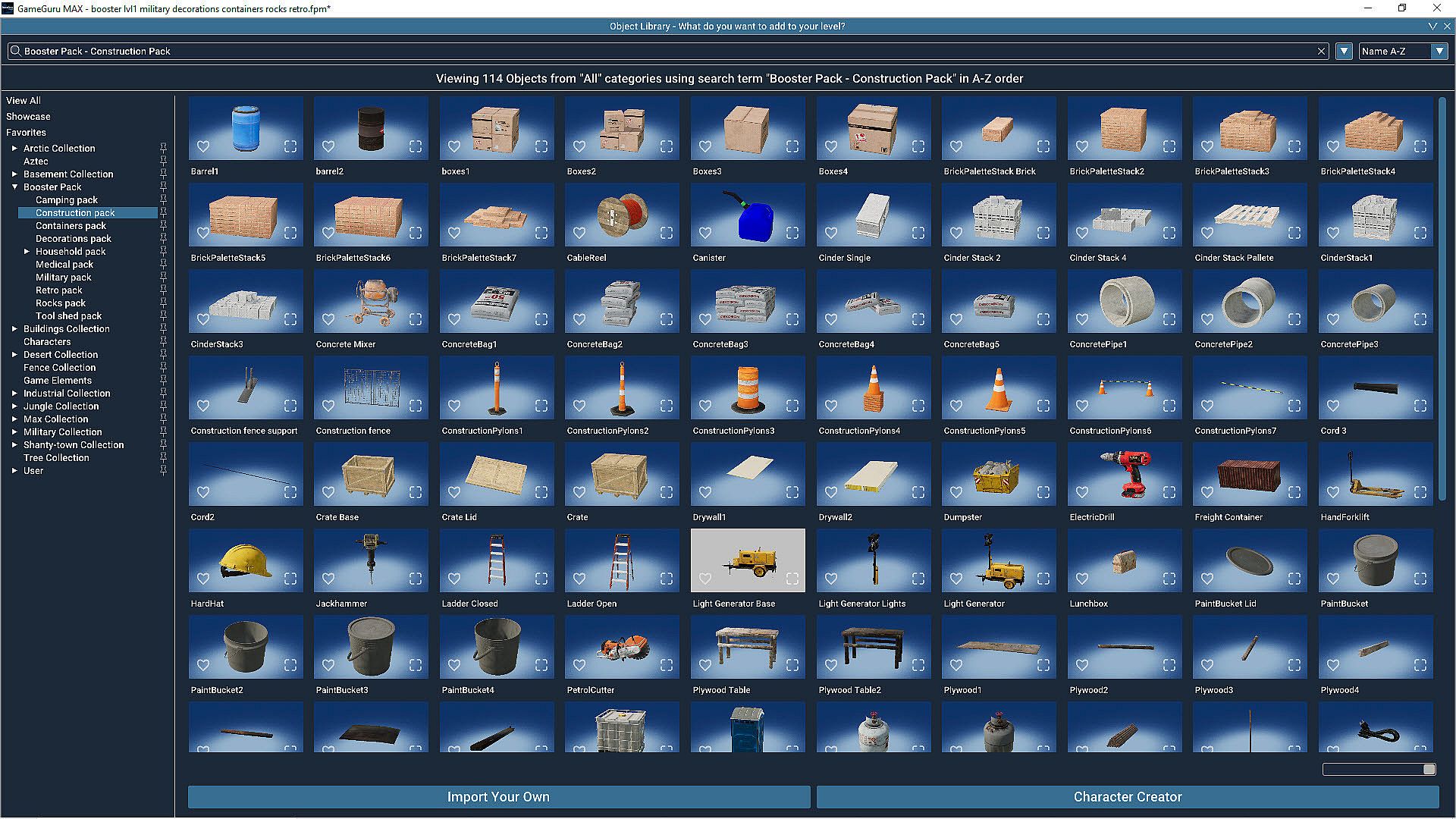Toggle pin next to Arctic Collection
This screenshot has height=819, width=1456.
coord(163,149)
